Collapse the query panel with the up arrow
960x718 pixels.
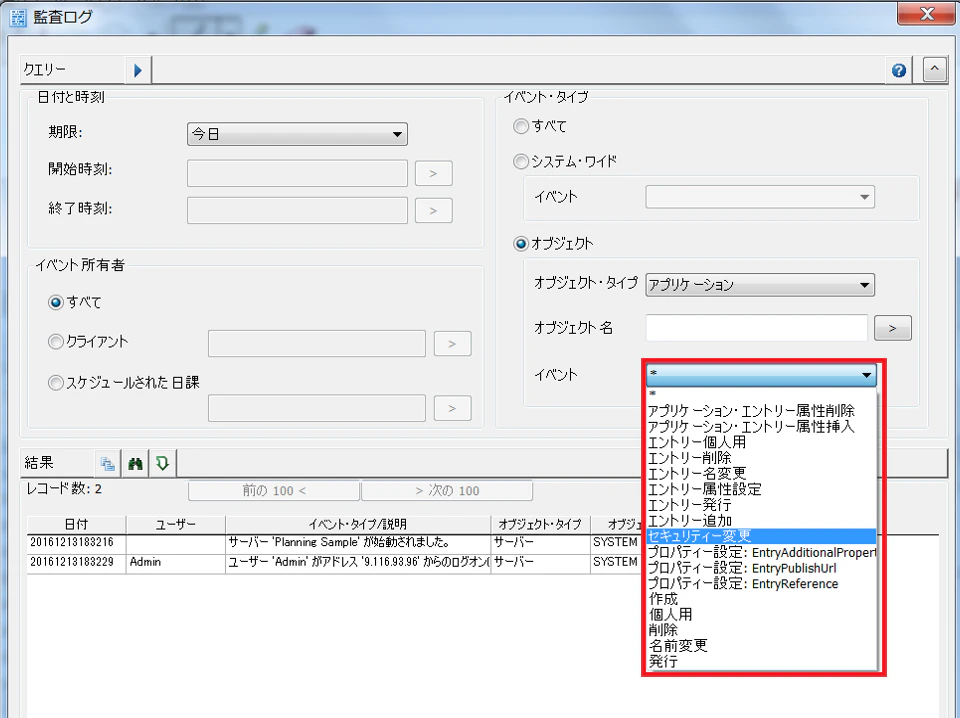[x=934, y=70]
